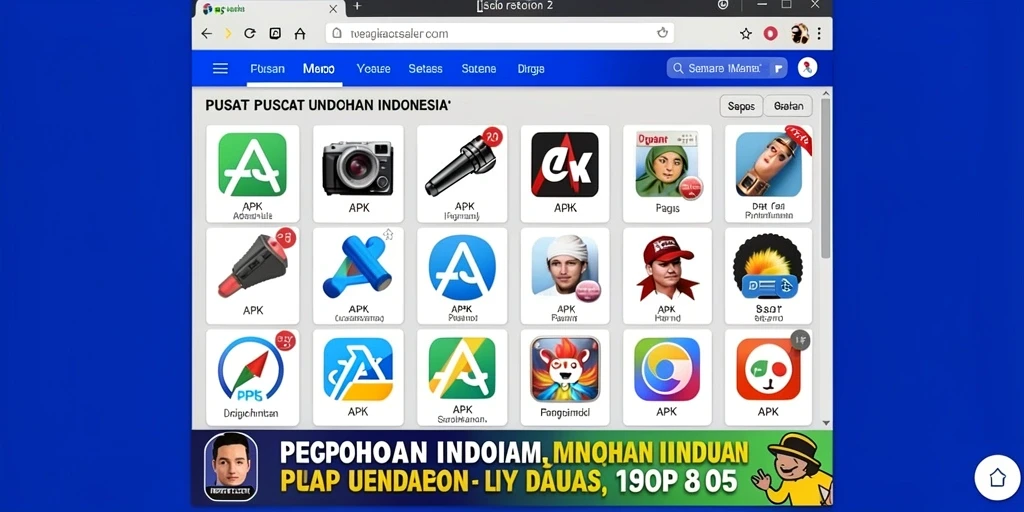
Task: Switch to the Satene tab
Action: tap(479, 69)
